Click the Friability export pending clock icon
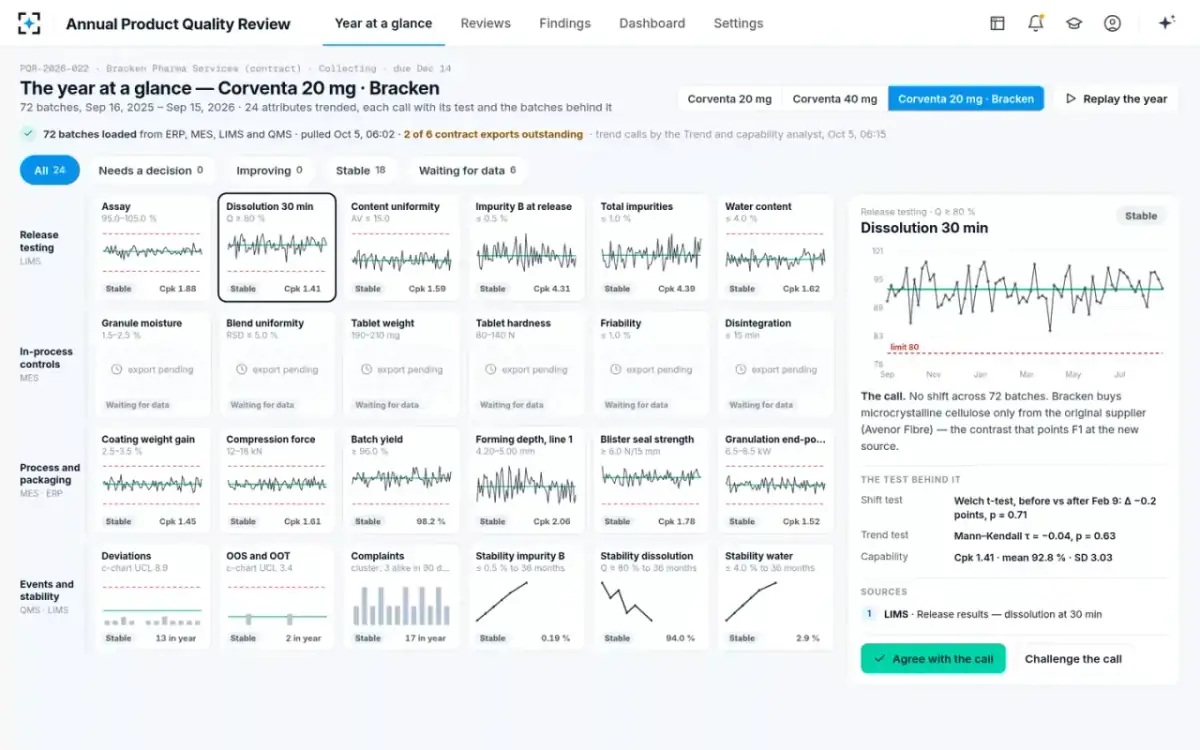This screenshot has height=750, width=1200. pos(615,369)
